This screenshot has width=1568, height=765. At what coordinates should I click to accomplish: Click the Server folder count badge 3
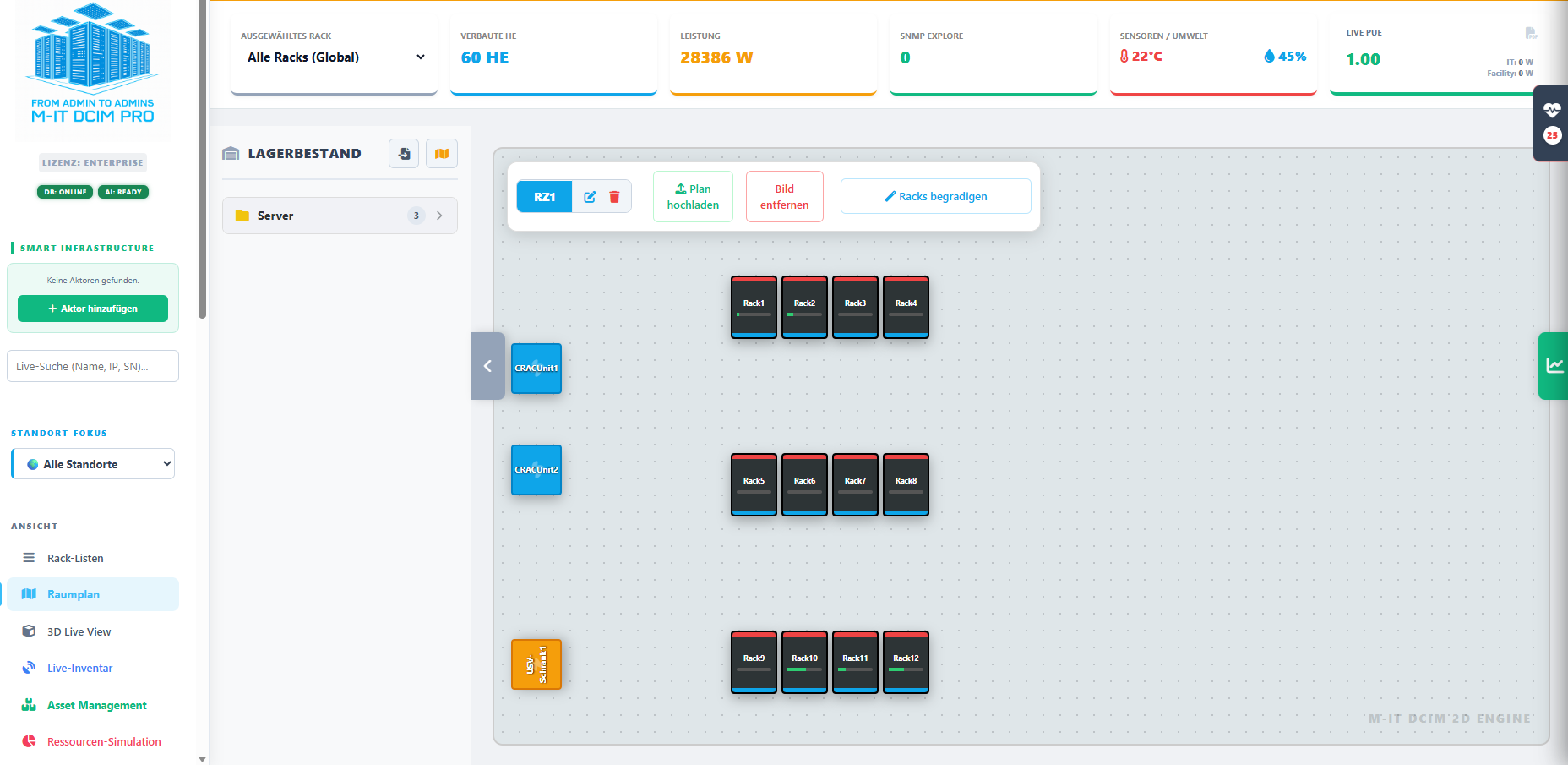[416, 216]
